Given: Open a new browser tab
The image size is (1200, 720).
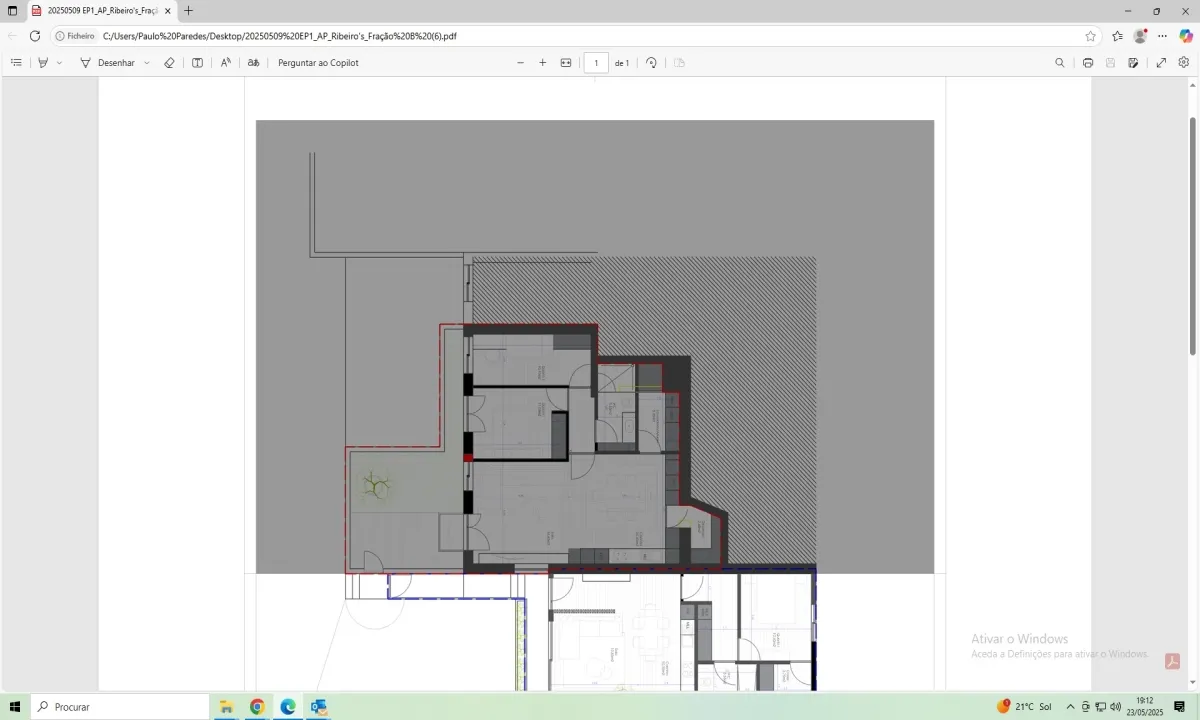Looking at the screenshot, I should tap(188, 11).
